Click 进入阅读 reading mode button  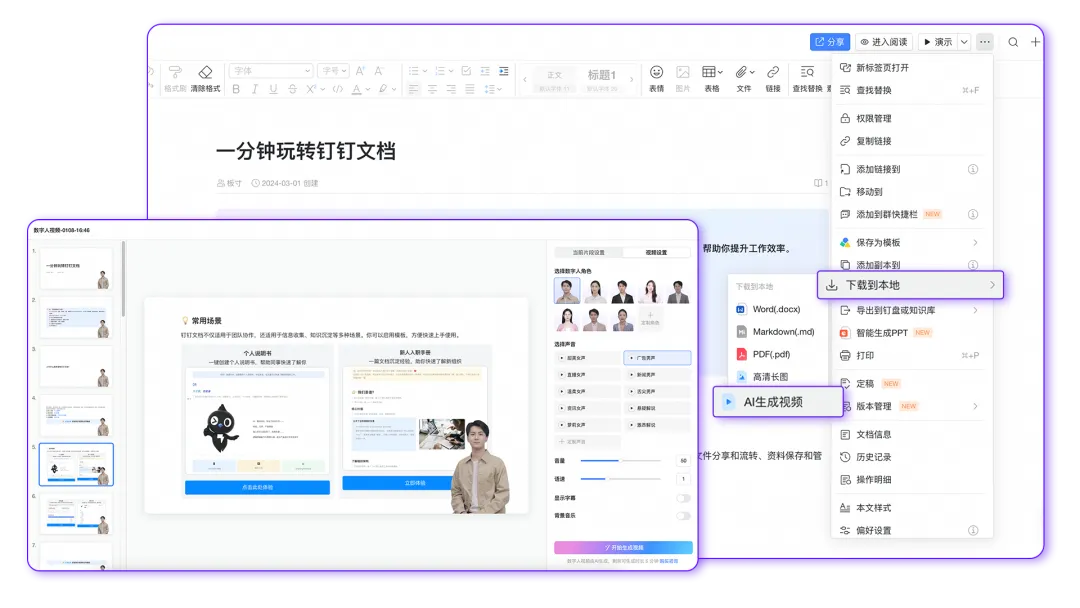point(884,42)
